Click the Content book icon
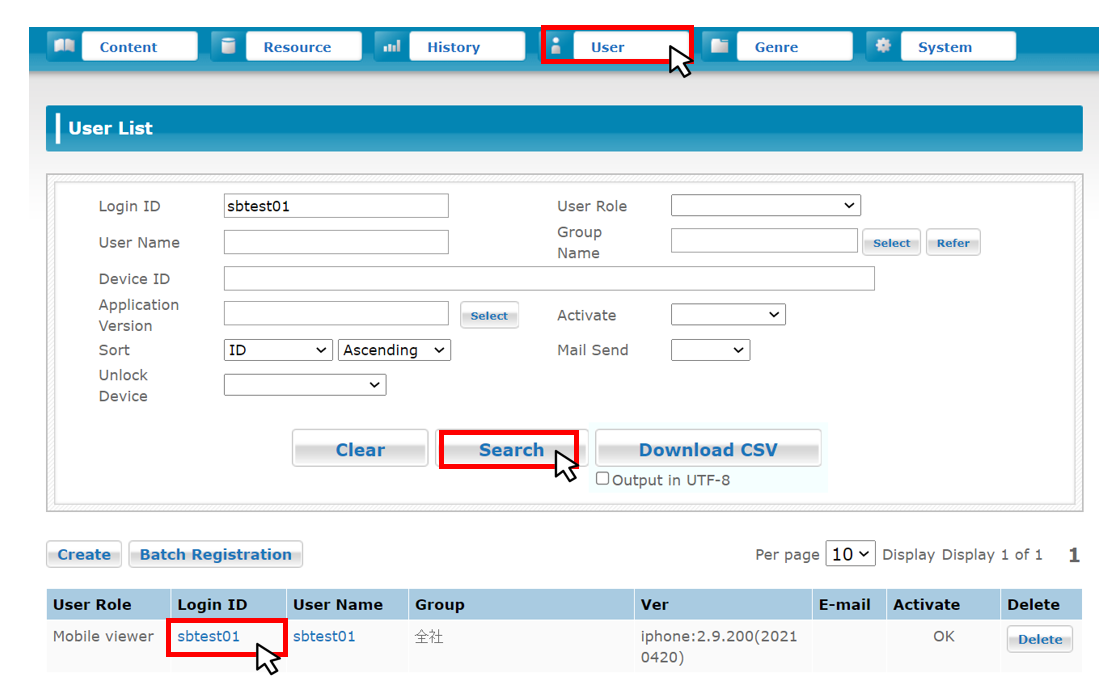 [x=63, y=46]
